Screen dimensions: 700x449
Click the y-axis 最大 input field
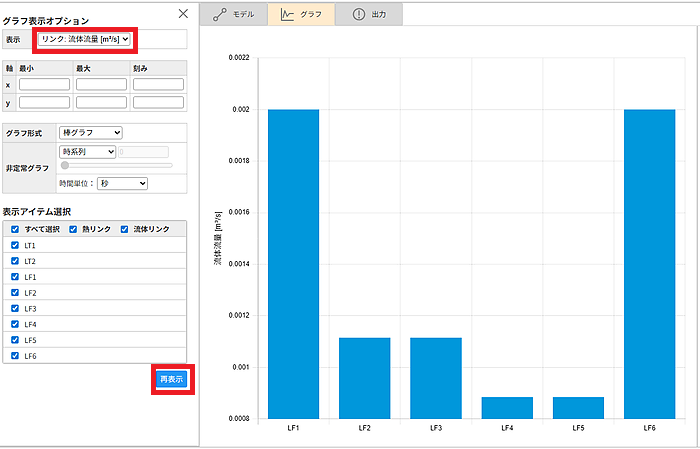coord(101,102)
